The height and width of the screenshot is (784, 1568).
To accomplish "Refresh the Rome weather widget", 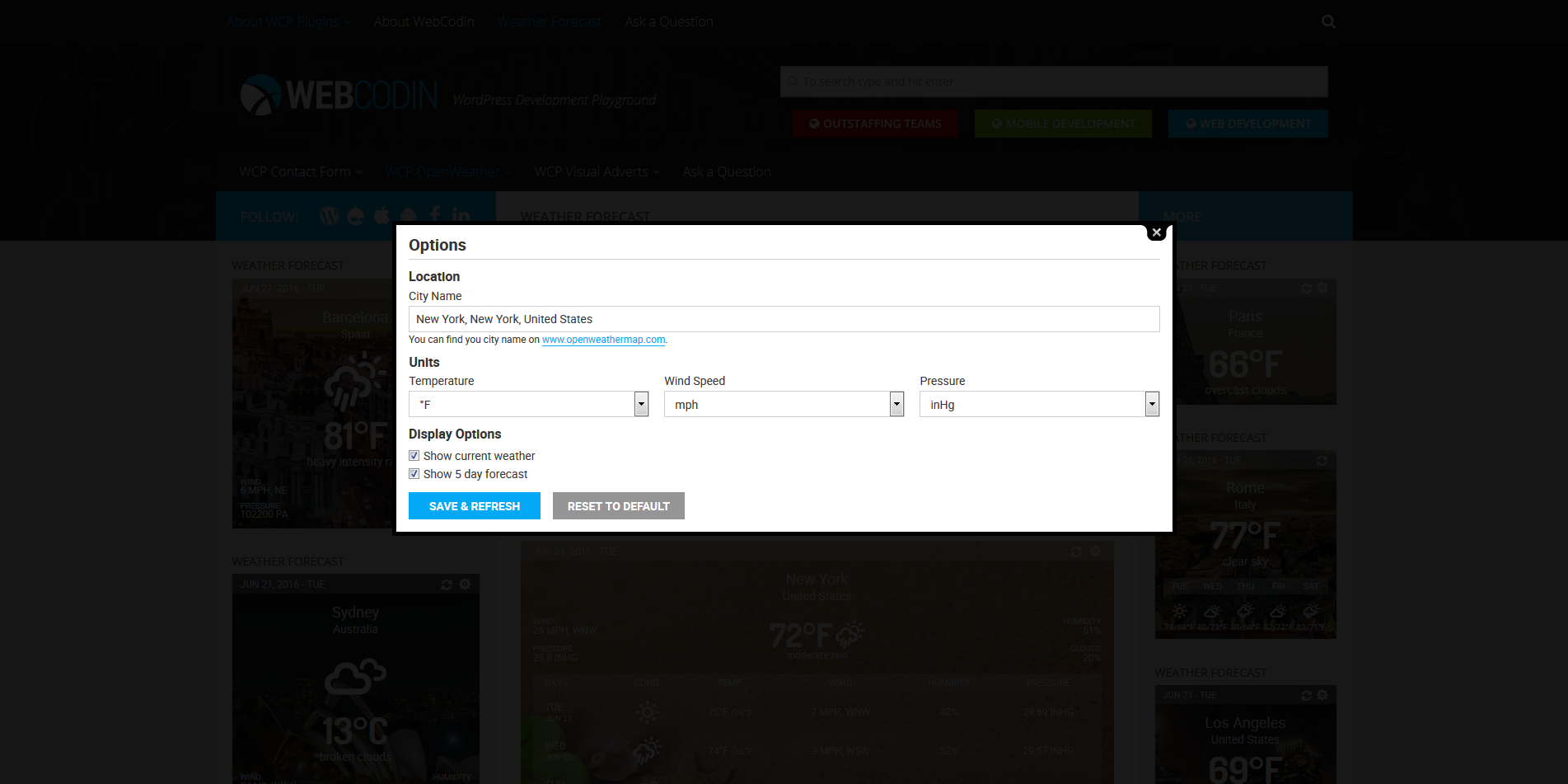I will 1322,460.
